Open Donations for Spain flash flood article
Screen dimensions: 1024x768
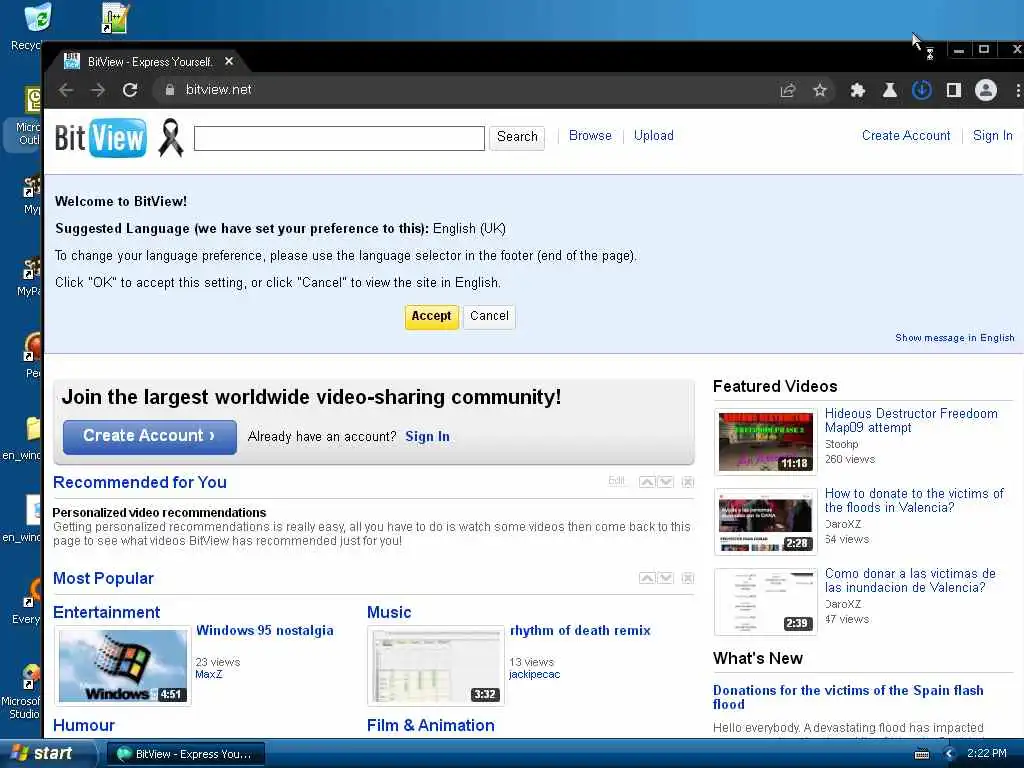[x=848, y=697]
